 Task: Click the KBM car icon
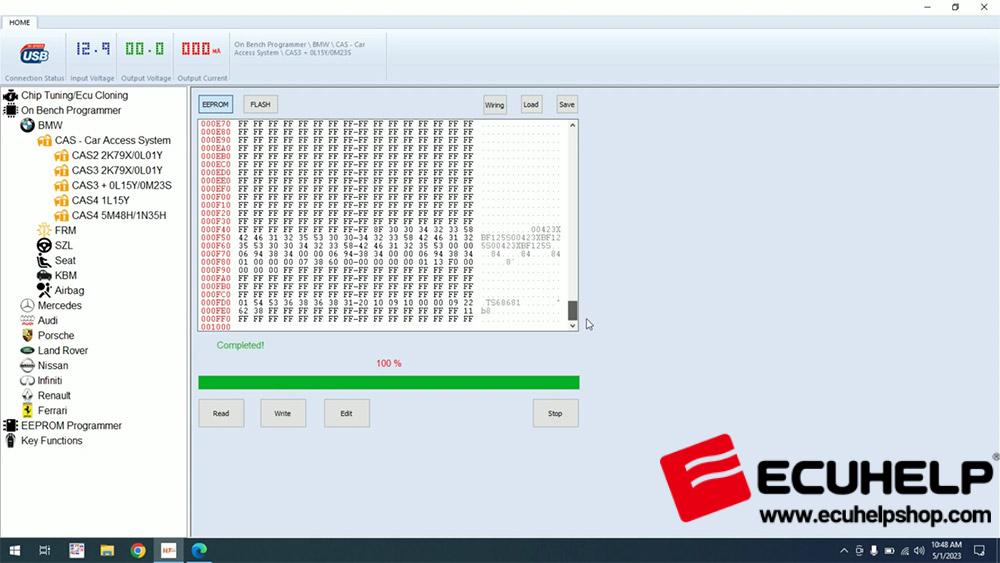[44, 275]
